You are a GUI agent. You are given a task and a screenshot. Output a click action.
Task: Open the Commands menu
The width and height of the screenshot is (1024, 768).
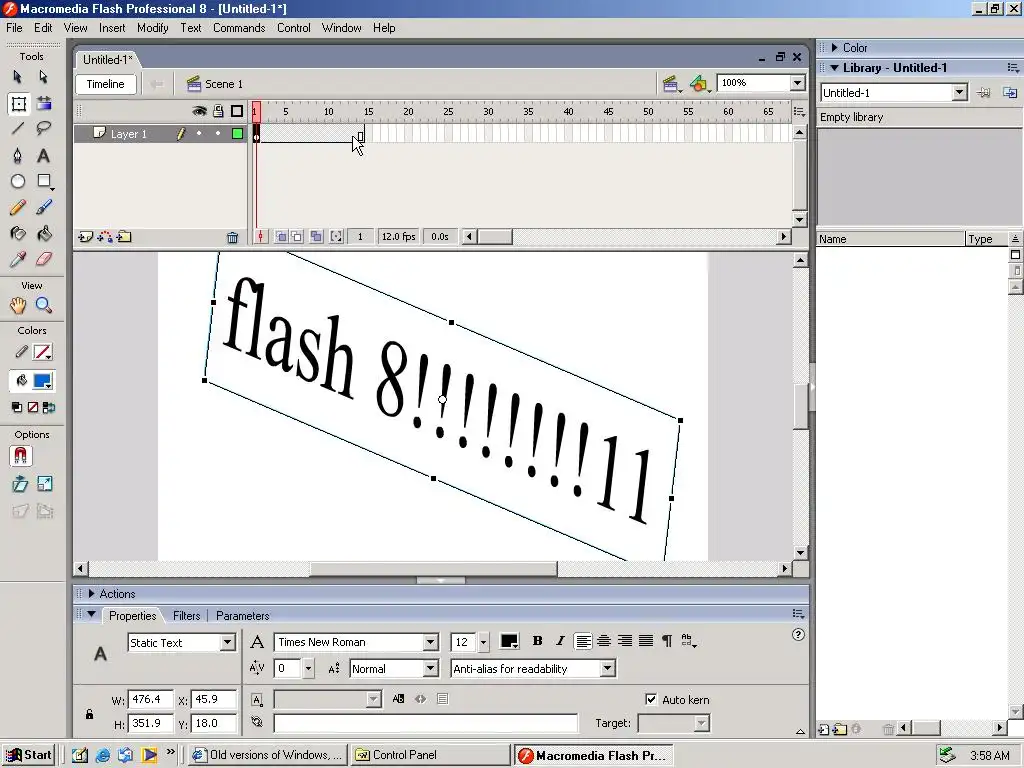(239, 28)
